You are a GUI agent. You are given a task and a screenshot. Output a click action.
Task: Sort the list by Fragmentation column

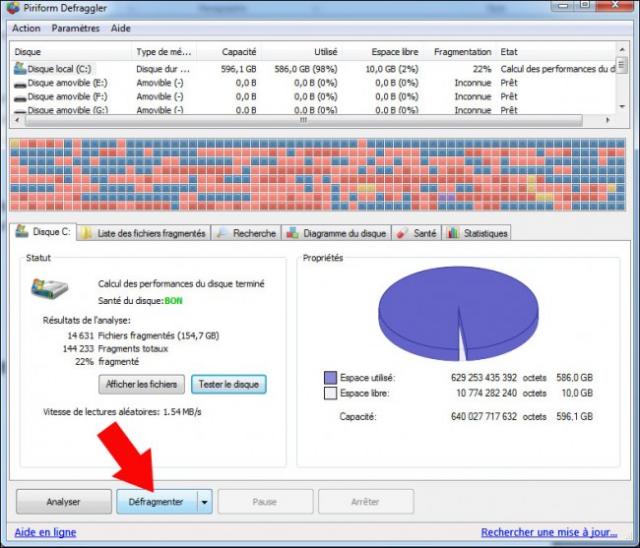(462, 51)
